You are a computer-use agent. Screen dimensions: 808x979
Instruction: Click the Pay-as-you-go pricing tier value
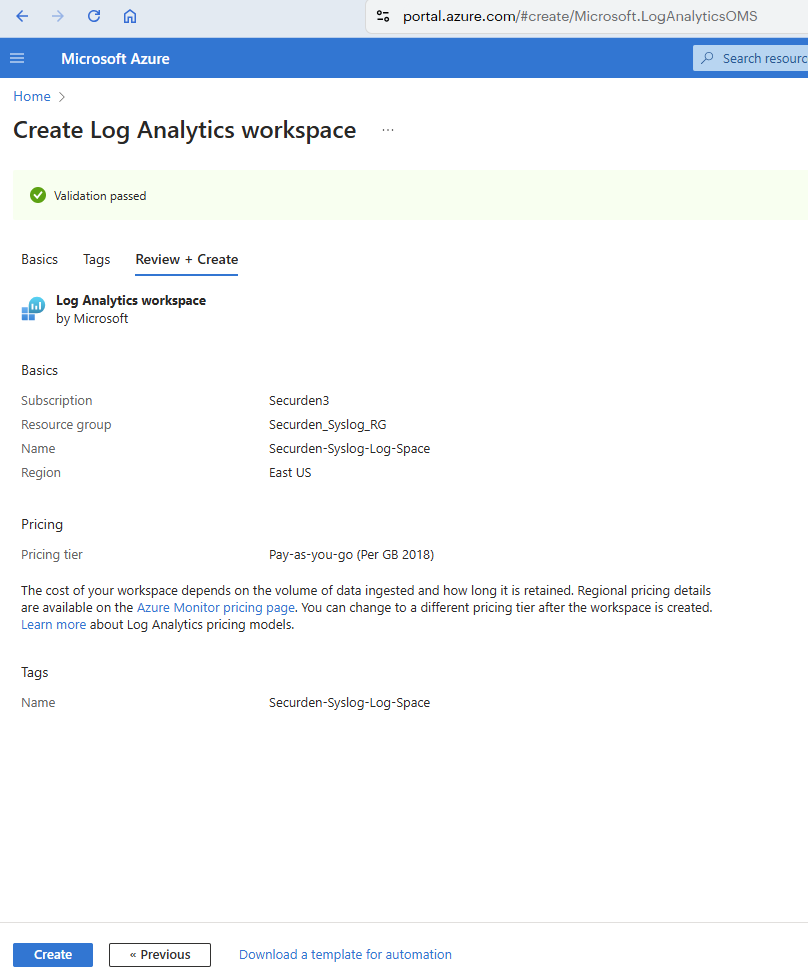[x=352, y=554]
